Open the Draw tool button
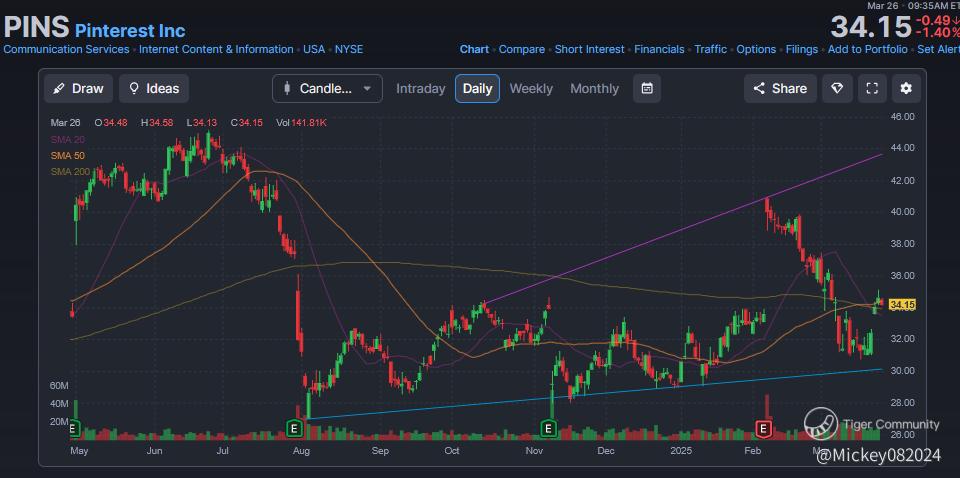The height and width of the screenshot is (478, 960). (78, 89)
